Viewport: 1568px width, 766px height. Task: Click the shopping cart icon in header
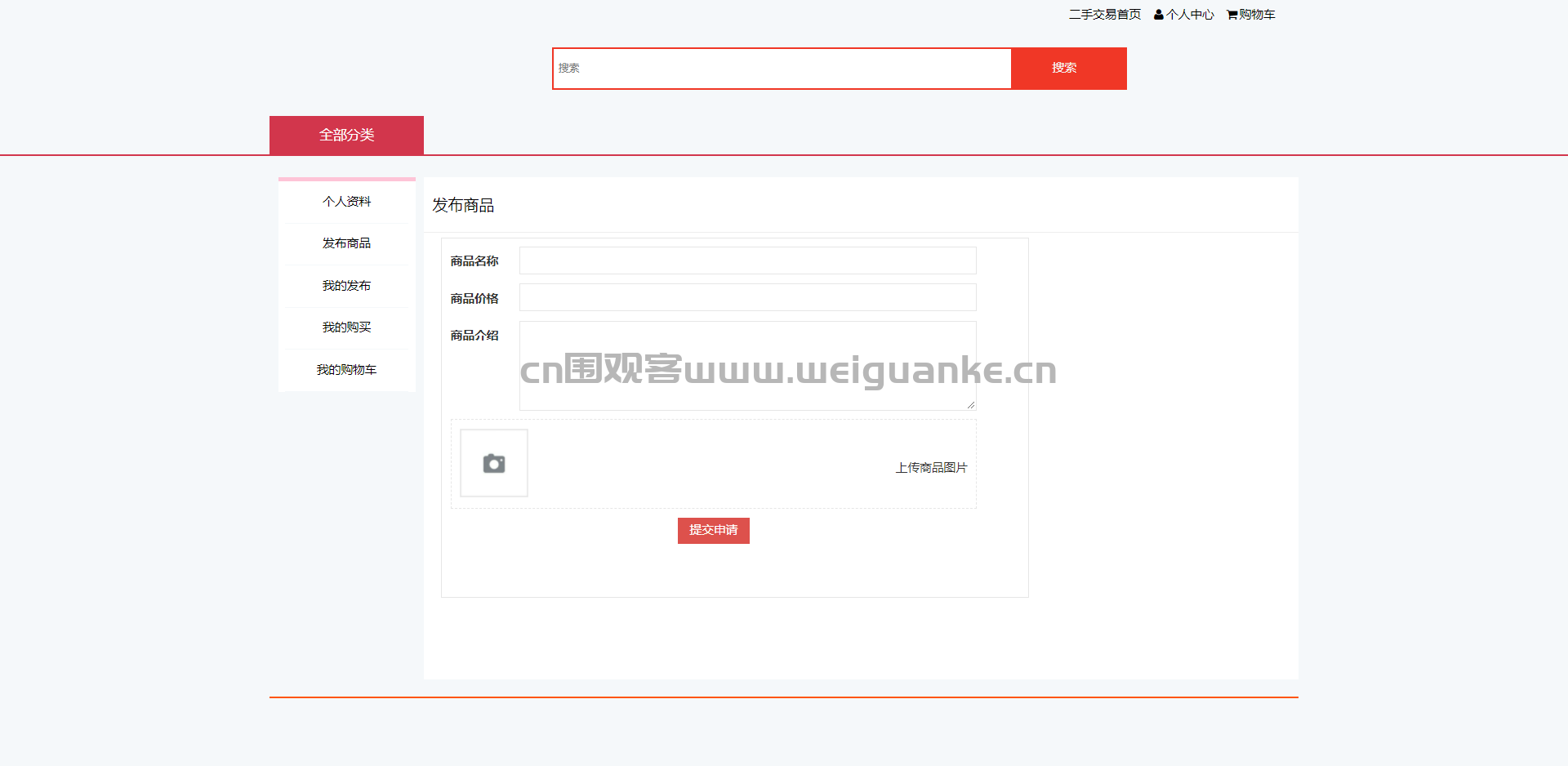pos(1232,15)
